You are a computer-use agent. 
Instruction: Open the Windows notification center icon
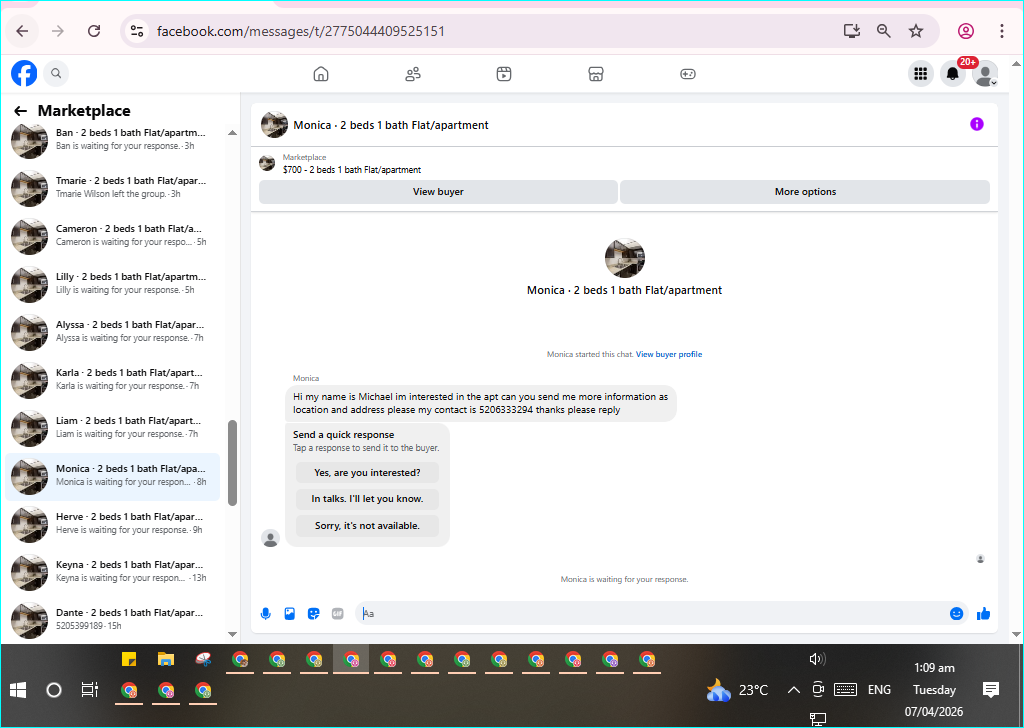pyautogui.click(x=991, y=690)
